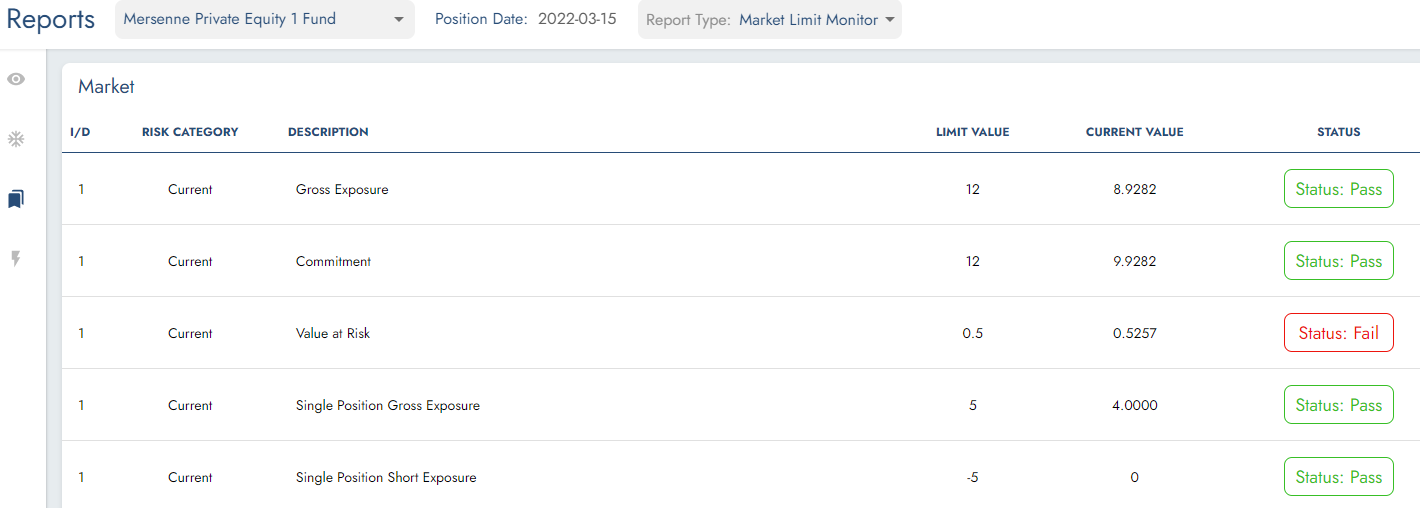This screenshot has height=508, width=1420.
Task: Click the Reports page title
Action: (51, 19)
